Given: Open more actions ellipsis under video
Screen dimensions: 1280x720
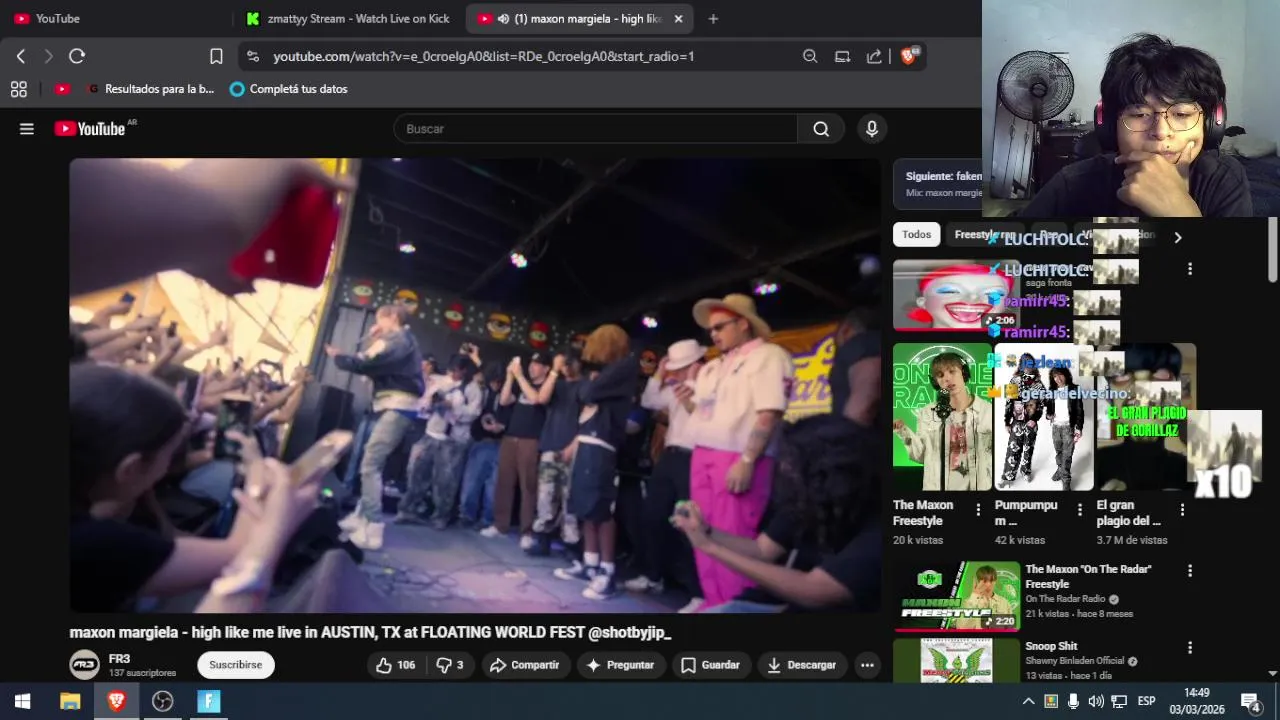Looking at the screenshot, I should pos(867,665).
